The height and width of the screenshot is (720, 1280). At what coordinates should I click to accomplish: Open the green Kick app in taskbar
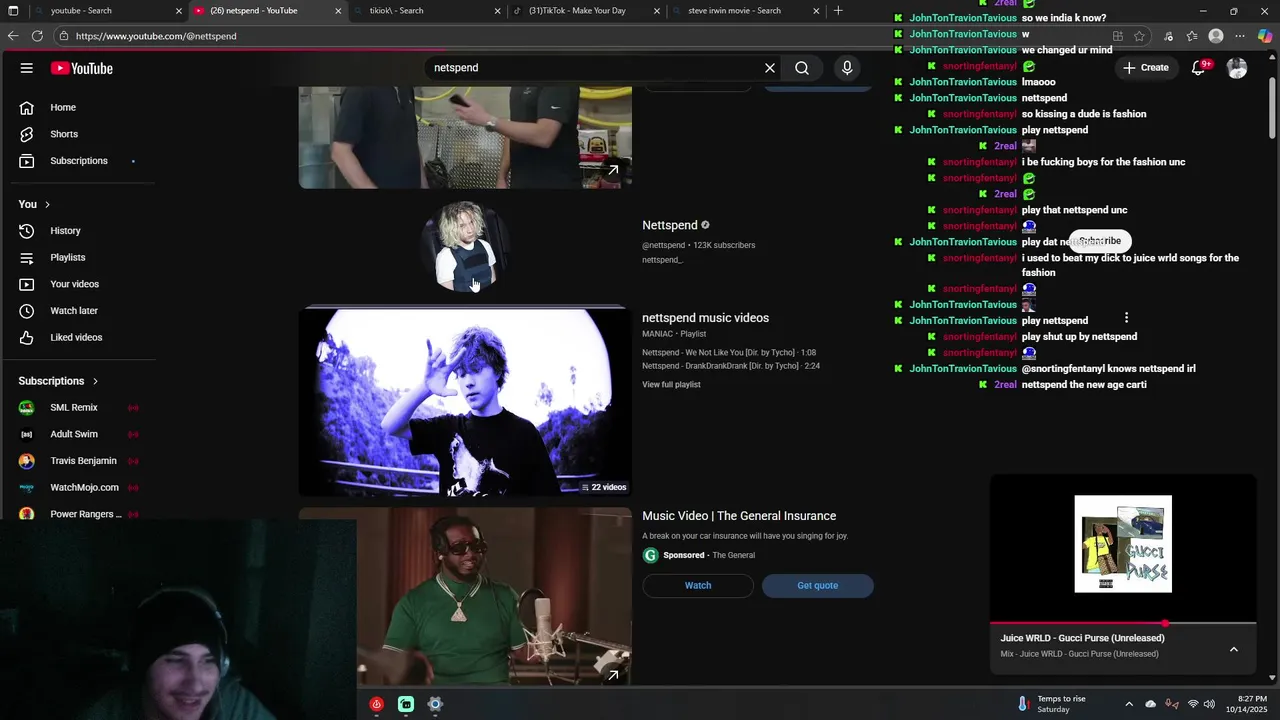(x=406, y=704)
